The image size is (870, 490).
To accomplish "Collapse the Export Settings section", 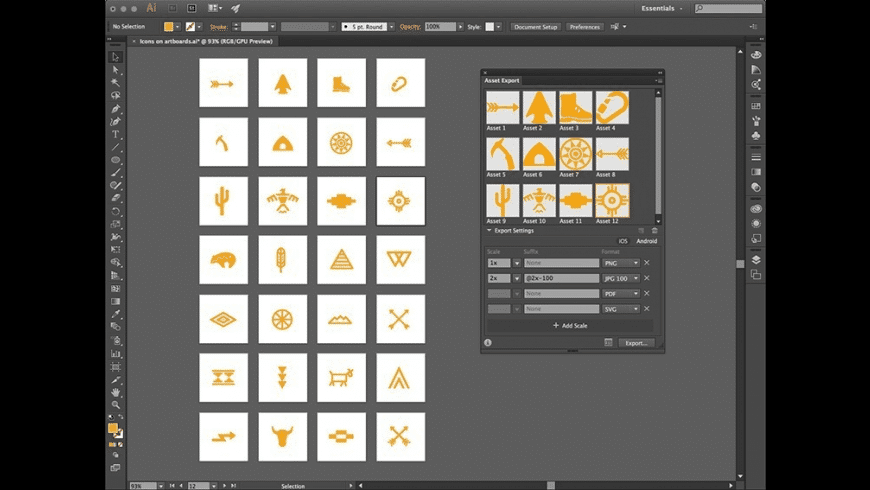I will coord(489,231).
